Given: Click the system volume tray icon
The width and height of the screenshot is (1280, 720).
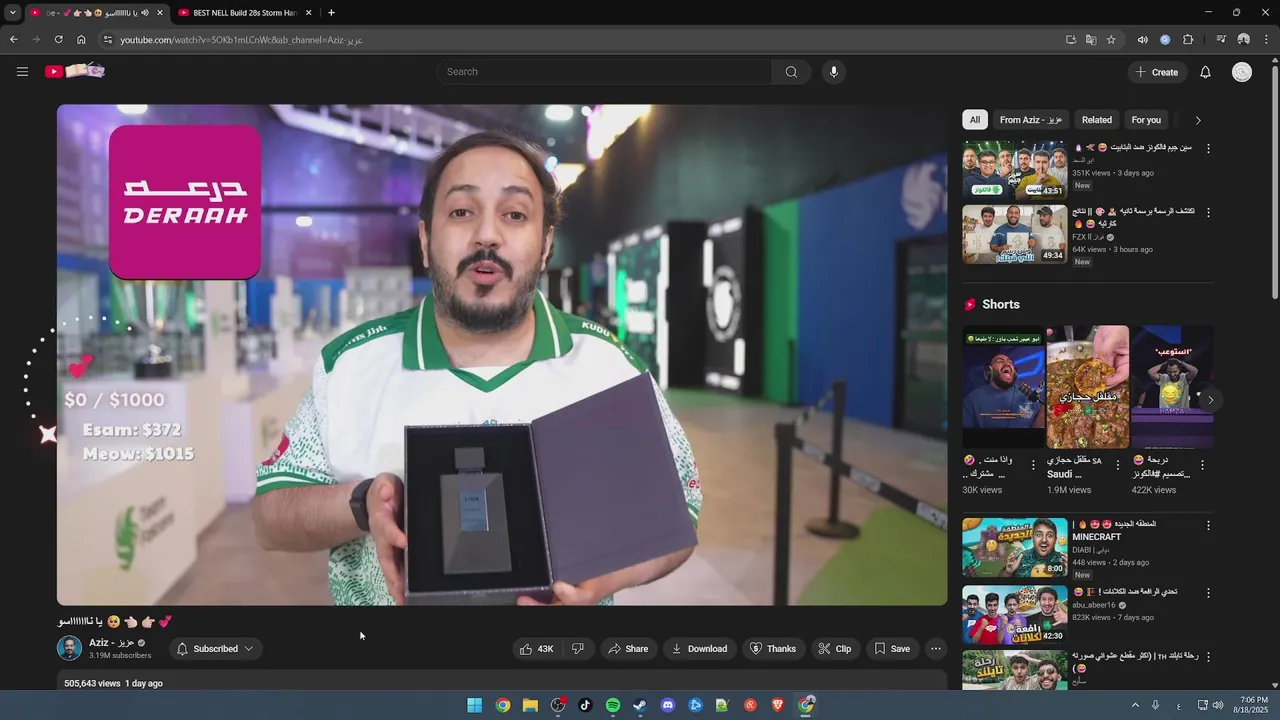Looking at the screenshot, I should click(1218, 705).
